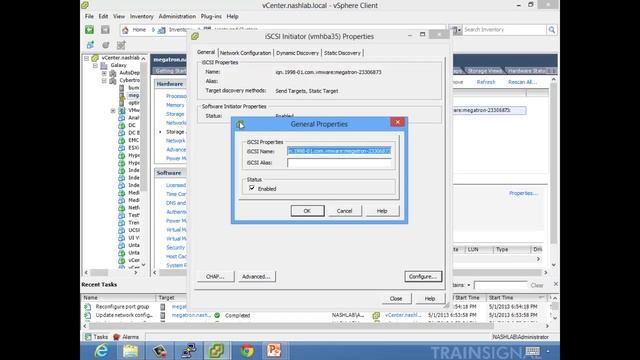
Task: Click the Configure button
Action: tap(423, 276)
